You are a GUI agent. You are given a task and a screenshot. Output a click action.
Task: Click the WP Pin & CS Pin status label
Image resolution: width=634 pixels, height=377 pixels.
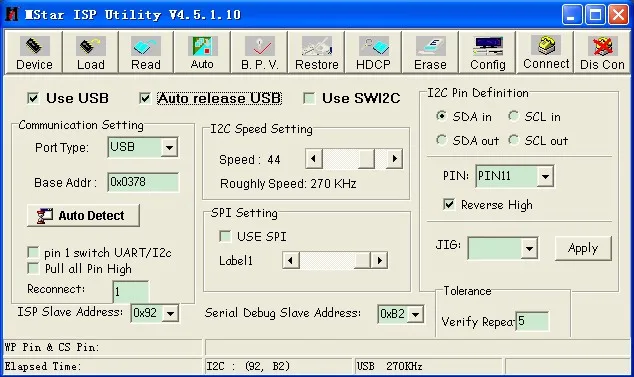tap(51, 347)
